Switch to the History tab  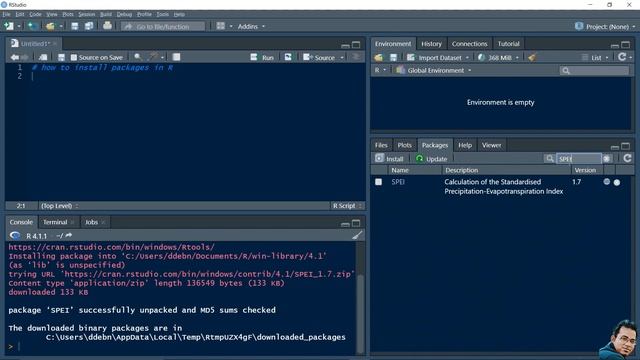pos(431,44)
